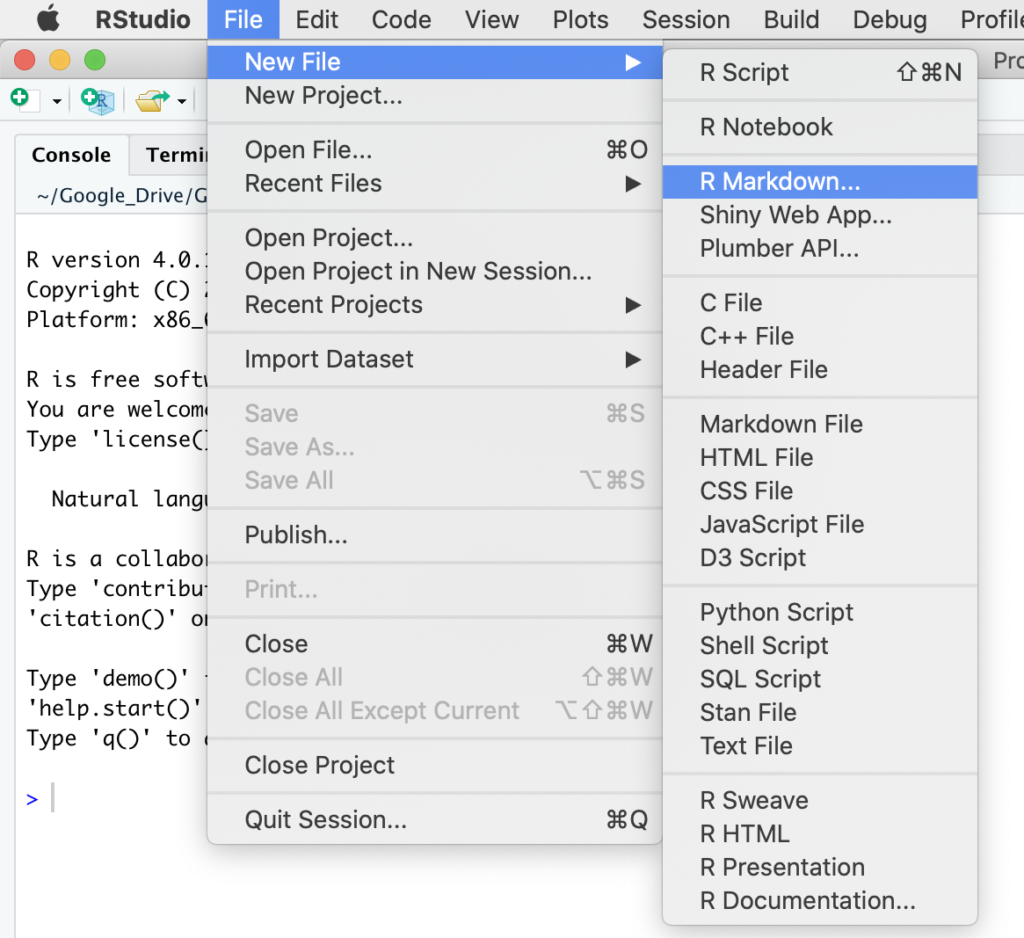The height and width of the screenshot is (938, 1024).
Task: Create a new R Sweave document
Action: click(820, 801)
